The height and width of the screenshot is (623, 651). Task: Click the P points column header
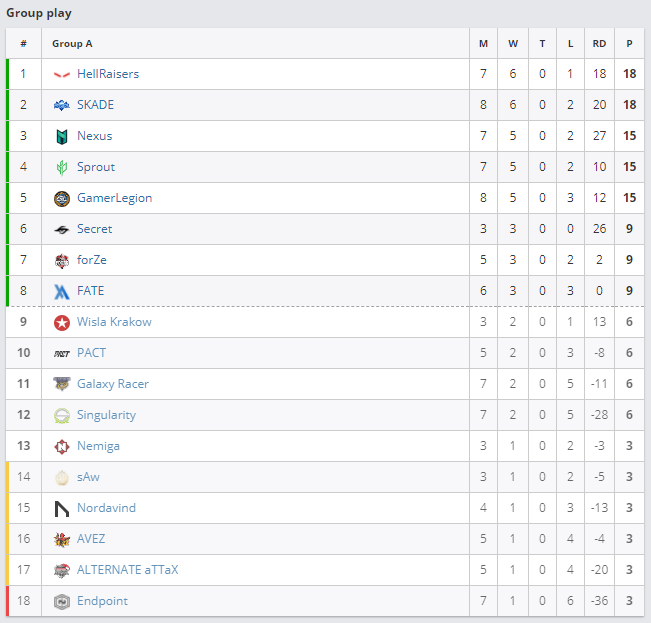[629, 44]
